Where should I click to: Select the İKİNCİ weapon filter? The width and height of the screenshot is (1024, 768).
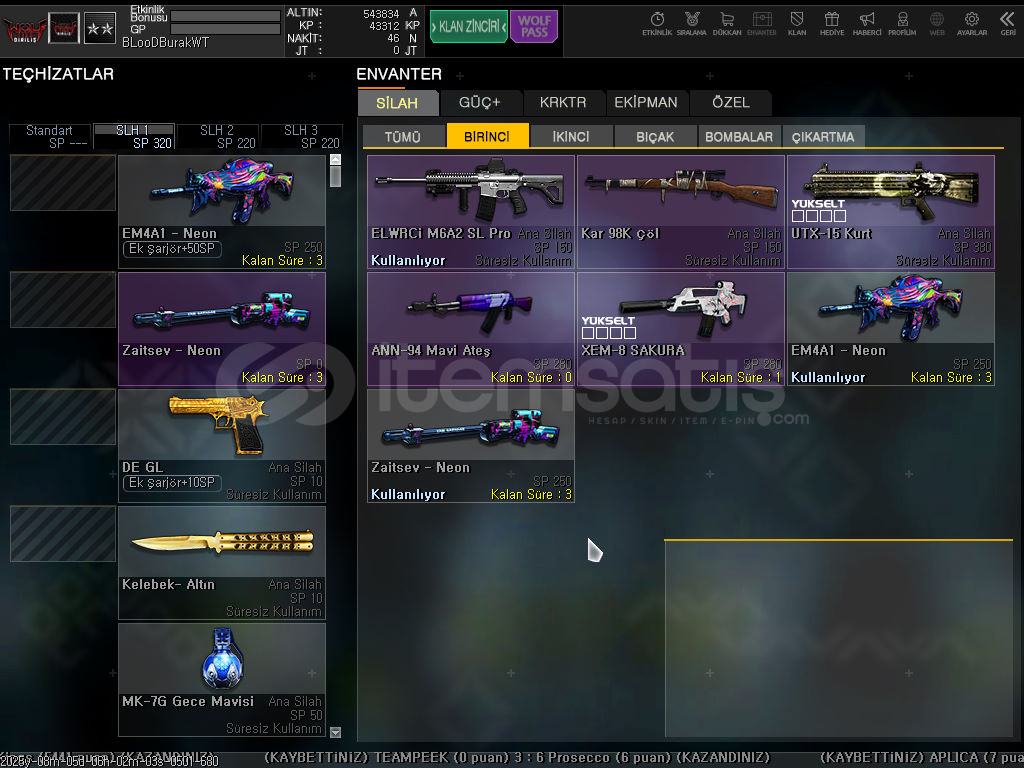click(571, 136)
